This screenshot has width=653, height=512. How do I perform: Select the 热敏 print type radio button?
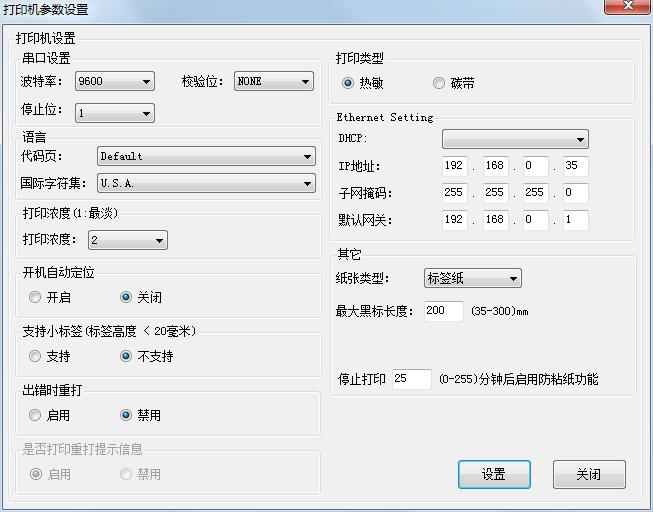[348, 83]
